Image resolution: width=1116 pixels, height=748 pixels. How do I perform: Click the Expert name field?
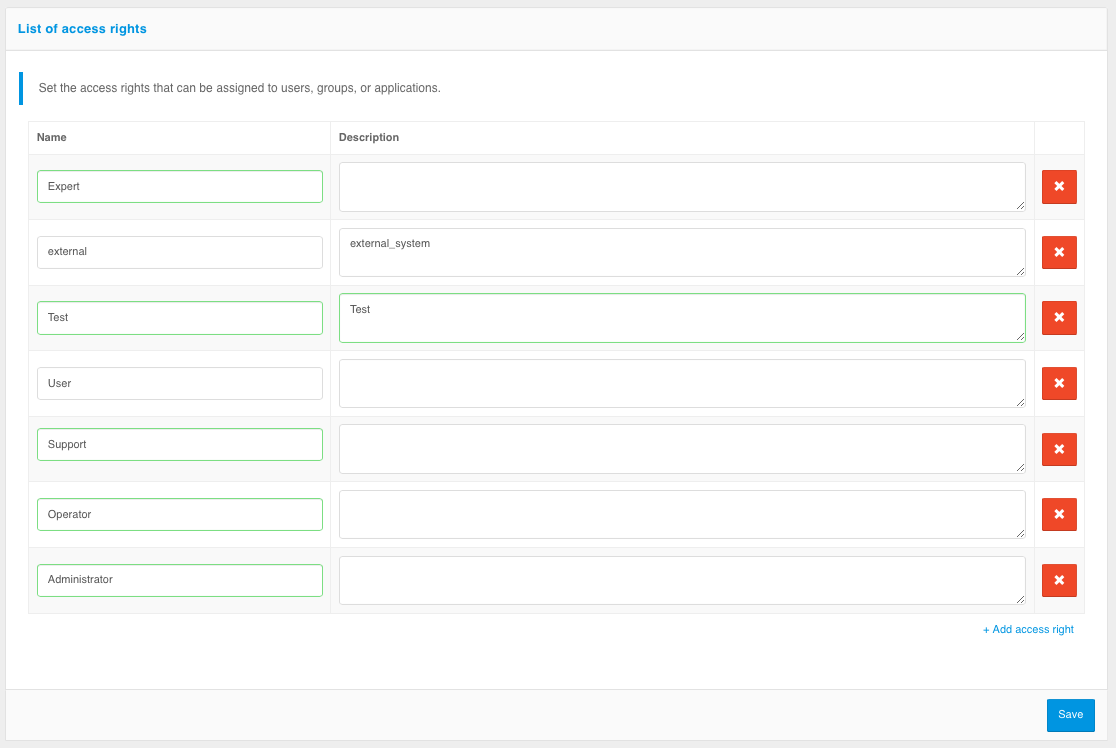coord(180,186)
